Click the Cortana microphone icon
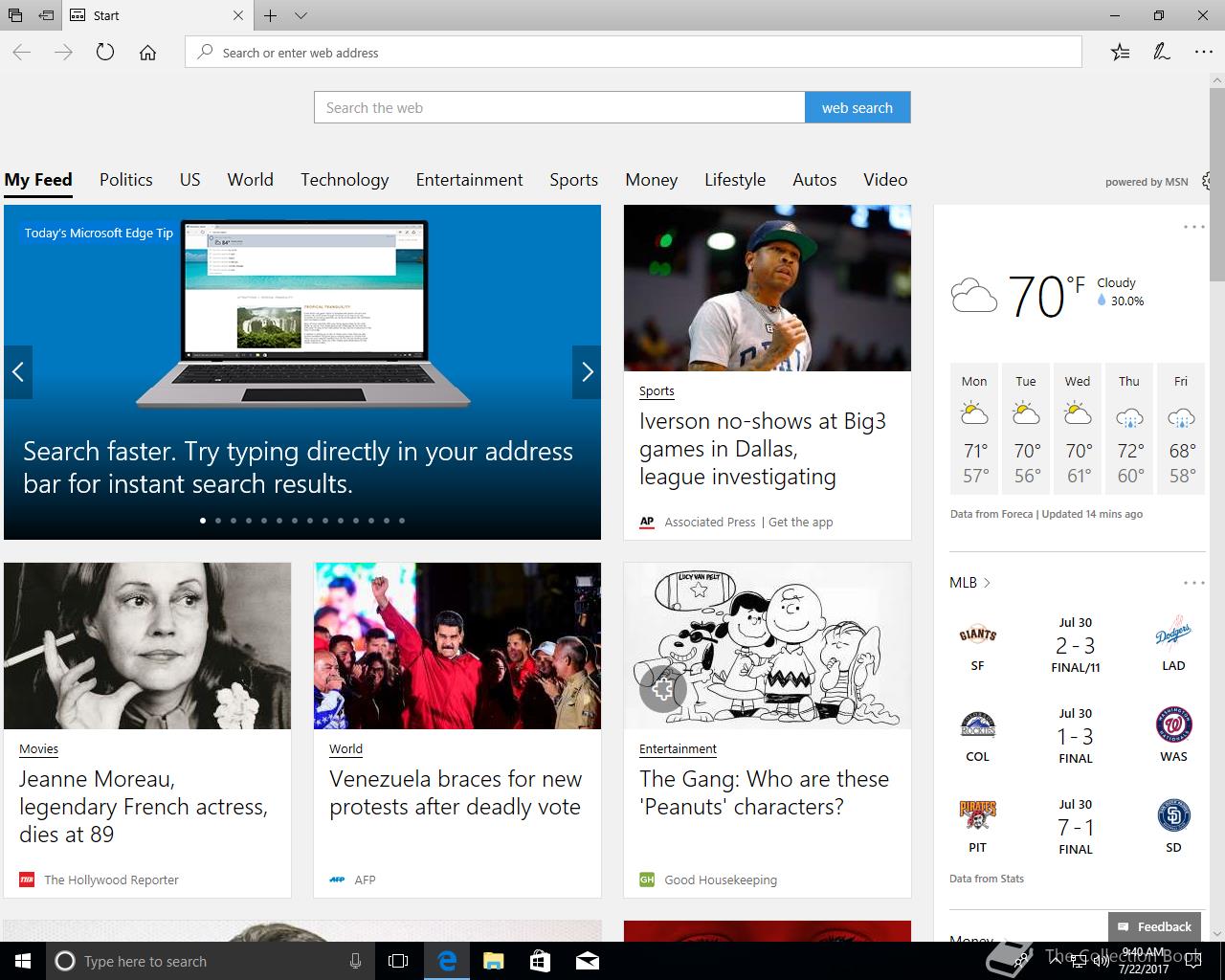This screenshot has height=980, width=1225. 355,961
